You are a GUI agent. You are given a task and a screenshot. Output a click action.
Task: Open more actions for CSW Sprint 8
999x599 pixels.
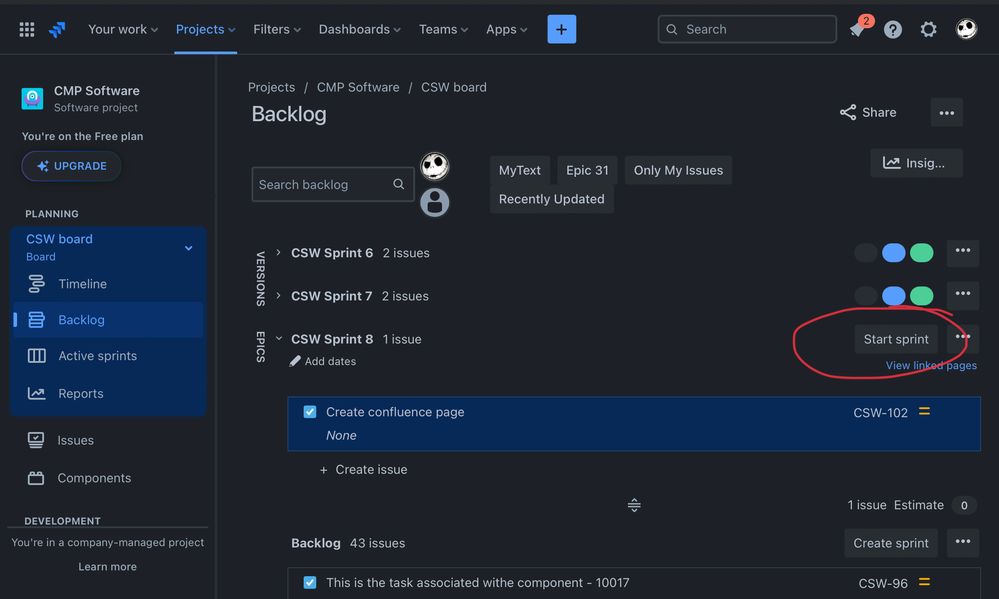[x=963, y=337]
